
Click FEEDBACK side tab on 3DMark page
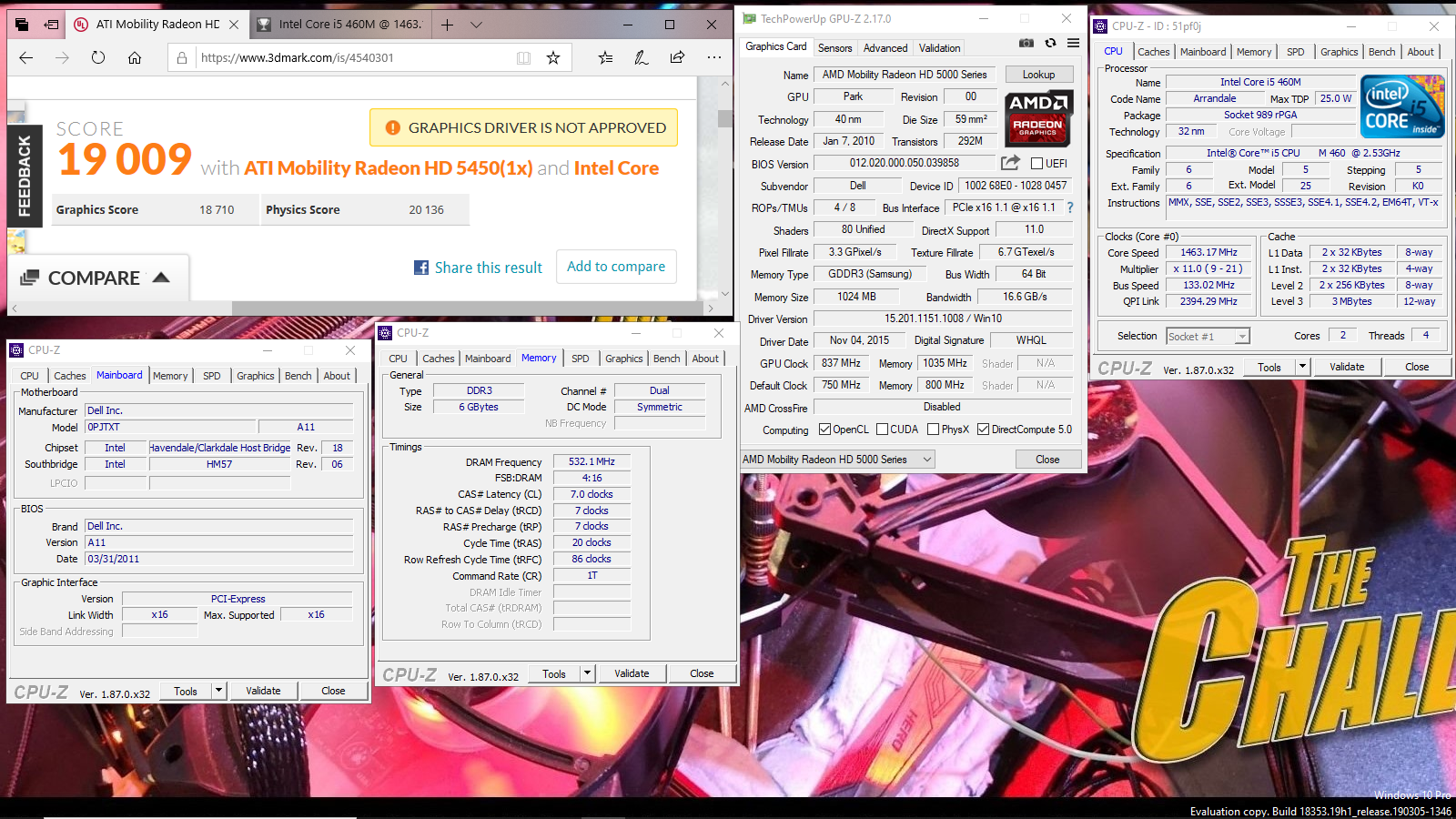pyautogui.click(x=25, y=176)
